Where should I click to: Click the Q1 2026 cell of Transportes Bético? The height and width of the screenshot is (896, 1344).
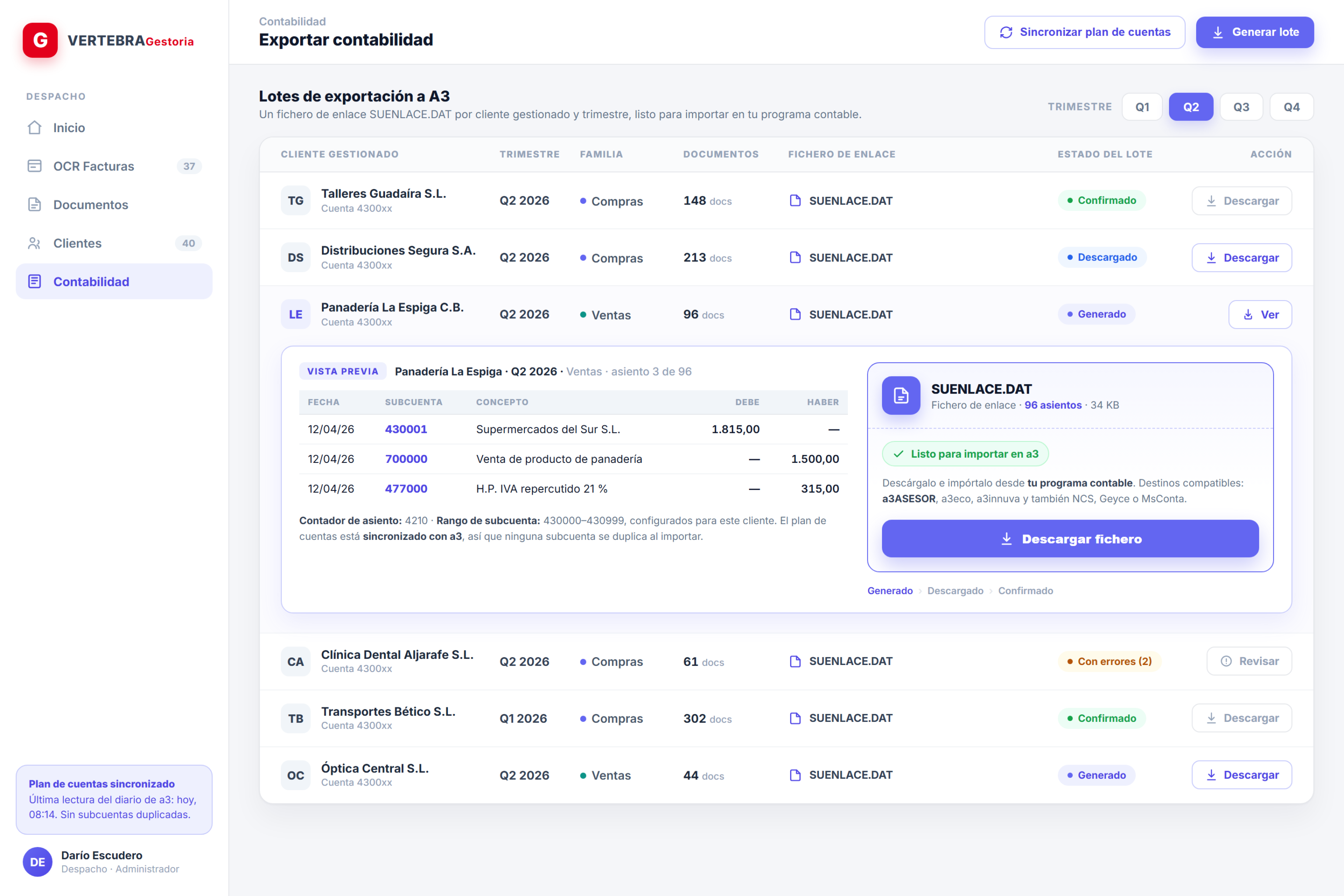[523, 718]
